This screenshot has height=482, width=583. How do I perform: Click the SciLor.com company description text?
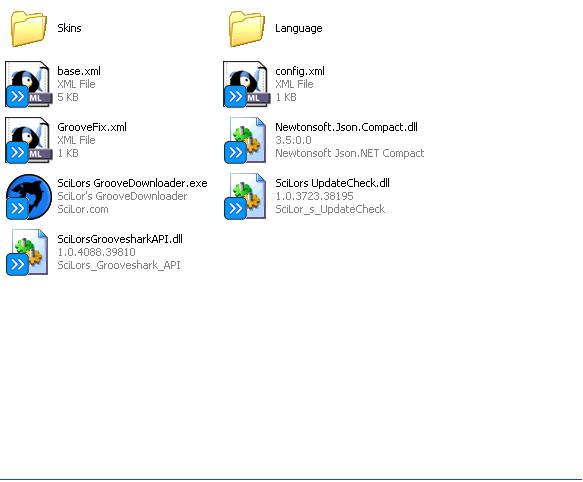(83, 209)
